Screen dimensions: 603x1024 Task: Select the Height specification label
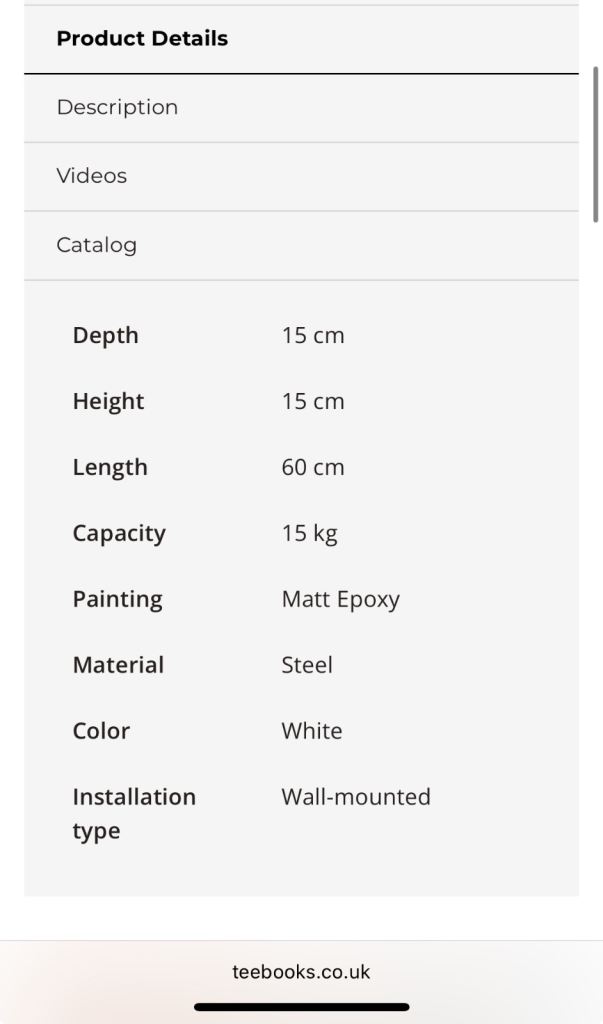pos(108,402)
